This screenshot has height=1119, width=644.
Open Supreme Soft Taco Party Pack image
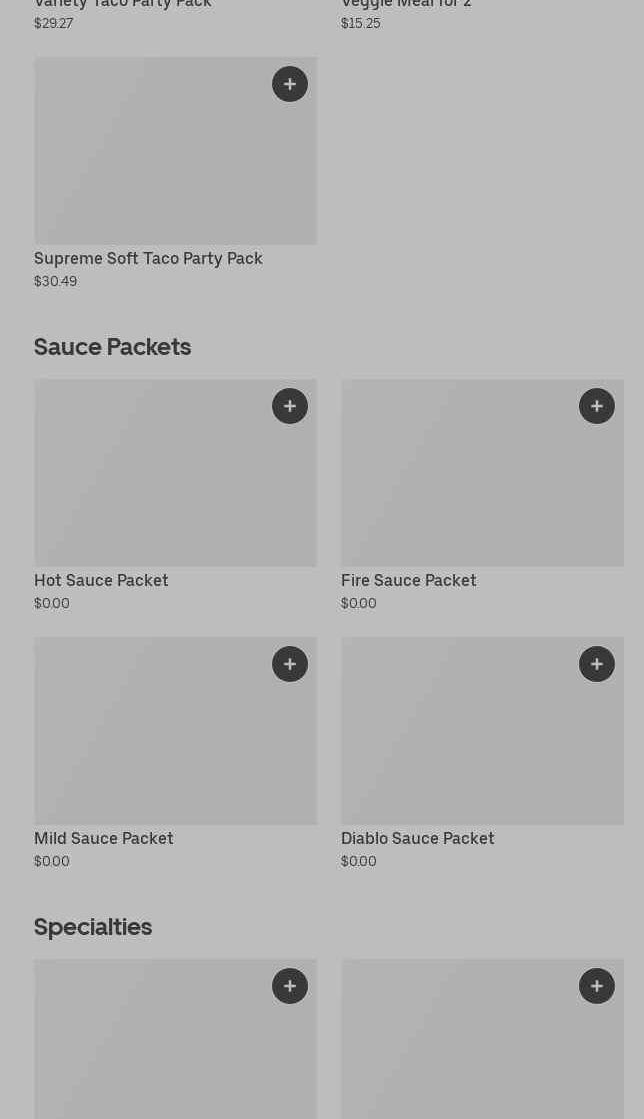(x=175, y=160)
